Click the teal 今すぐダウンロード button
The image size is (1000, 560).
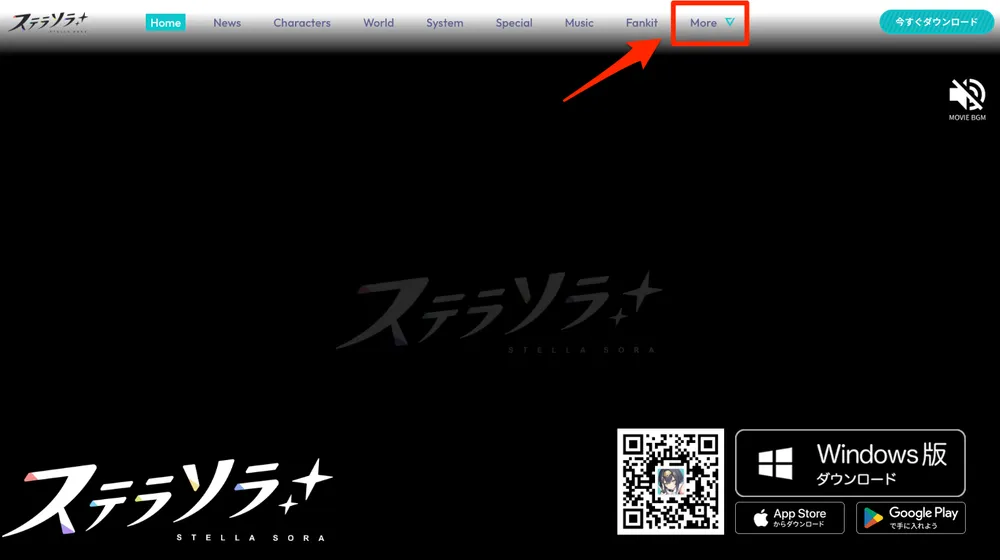tap(936, 22)
